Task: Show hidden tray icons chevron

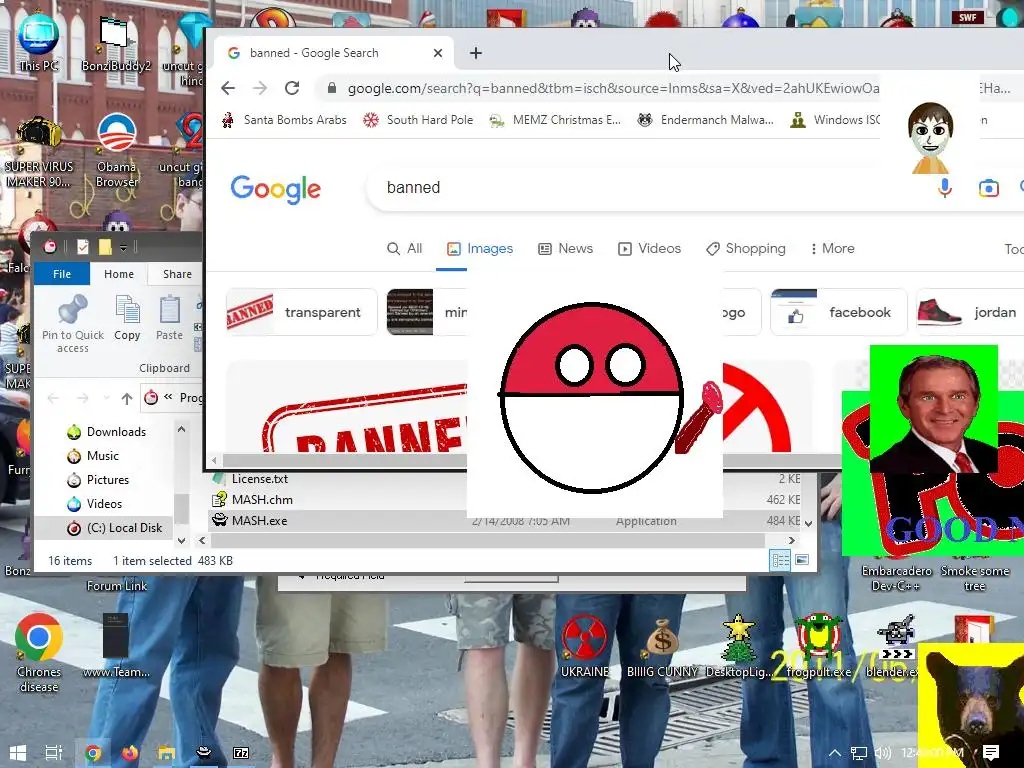Action: pos(835,753)
